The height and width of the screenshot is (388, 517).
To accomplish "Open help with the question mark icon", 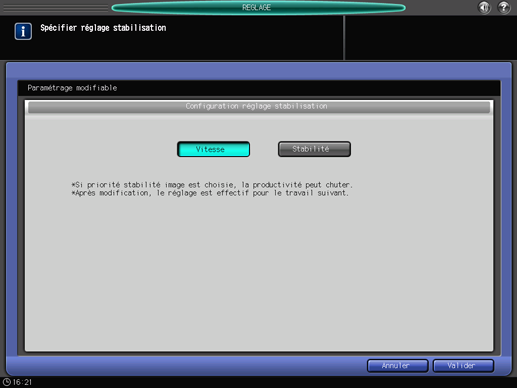I will pos(504,7).
